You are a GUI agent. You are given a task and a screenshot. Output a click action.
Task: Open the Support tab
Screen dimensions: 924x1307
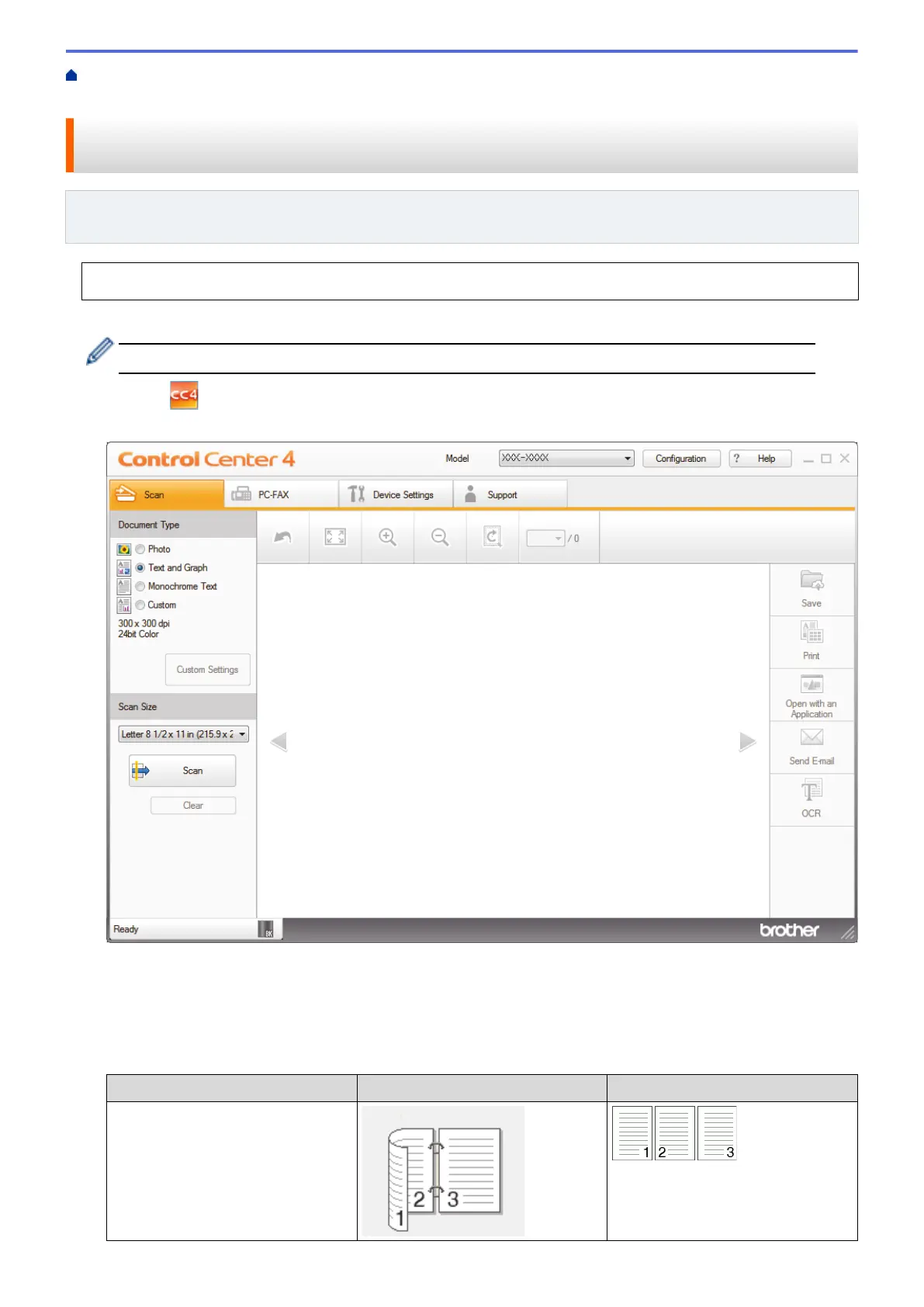point(510,494)
